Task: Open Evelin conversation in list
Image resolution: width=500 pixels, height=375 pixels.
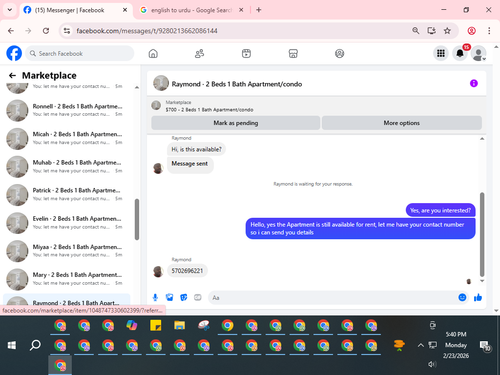Action: point(68,223)
